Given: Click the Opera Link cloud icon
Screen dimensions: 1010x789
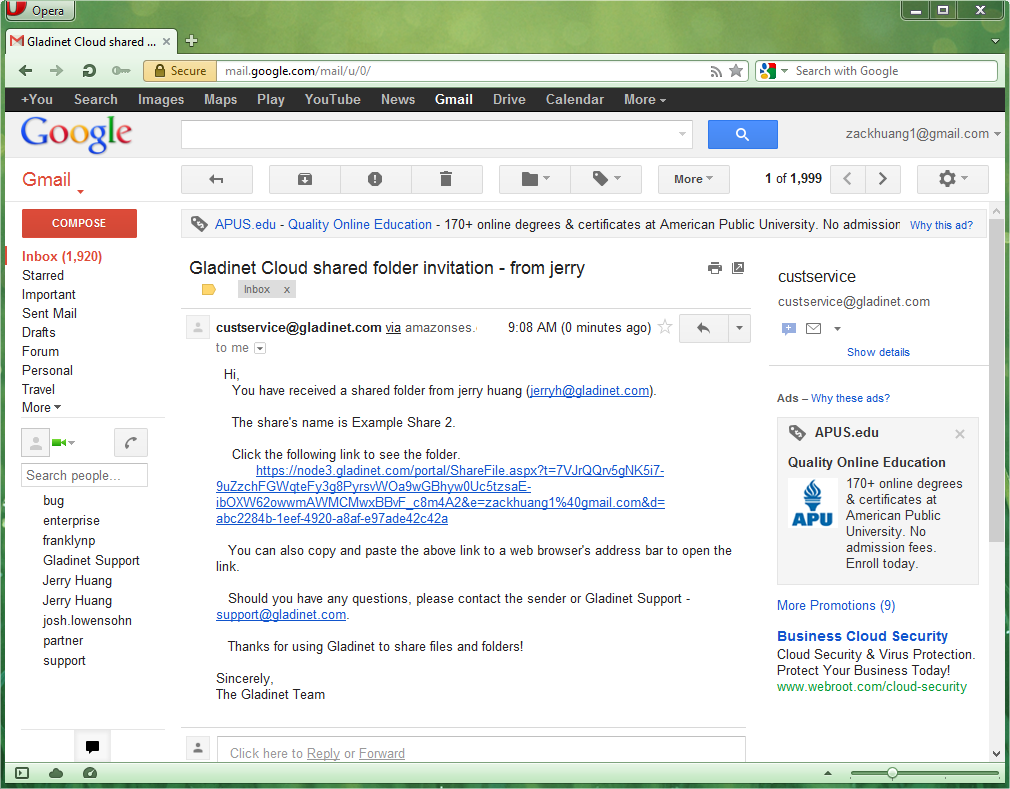Looking at the screenshot, I should (x=56, y=773).
